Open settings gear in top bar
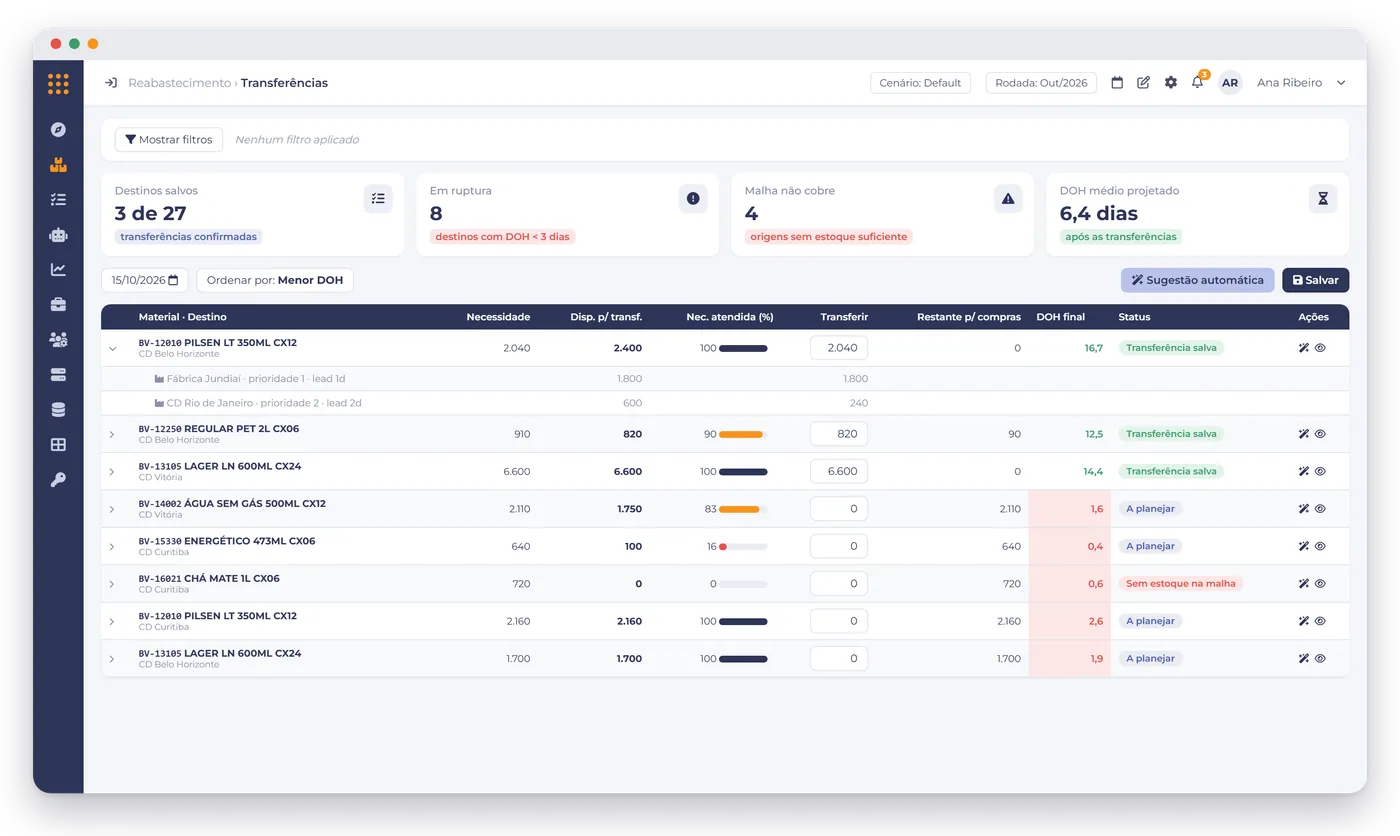This screenshot has width=1400, height=836. (1171, 82)
